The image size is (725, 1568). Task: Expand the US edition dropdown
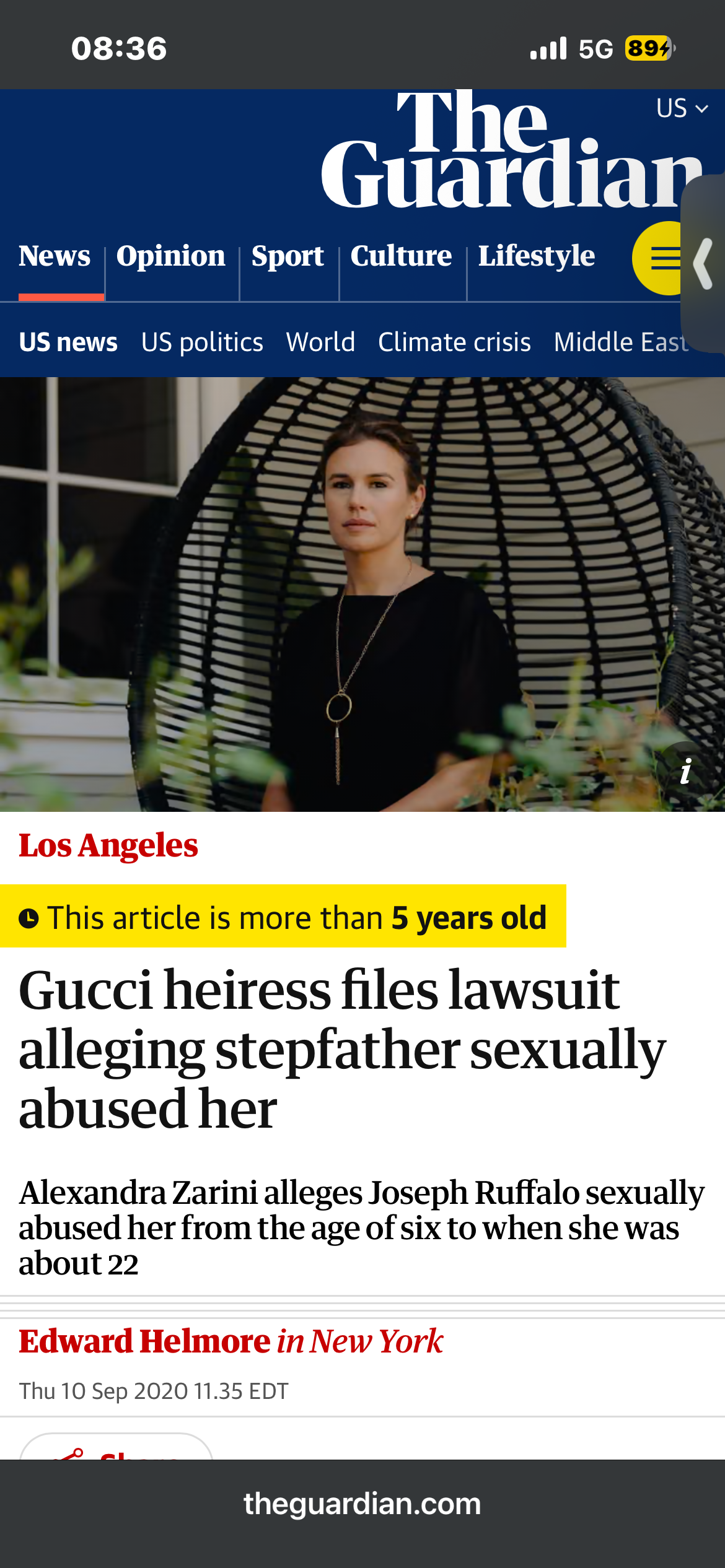coord(682,108)
